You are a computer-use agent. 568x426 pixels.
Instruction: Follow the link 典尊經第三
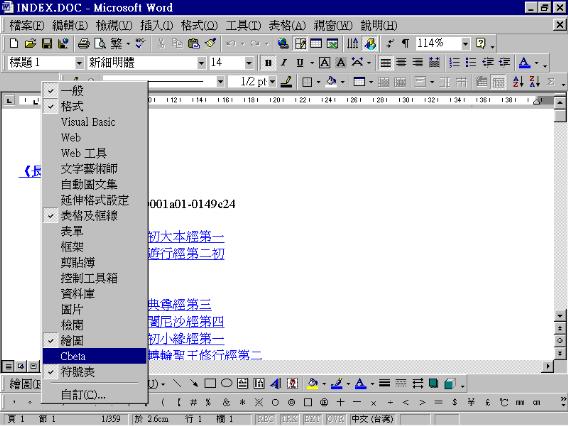180,305
